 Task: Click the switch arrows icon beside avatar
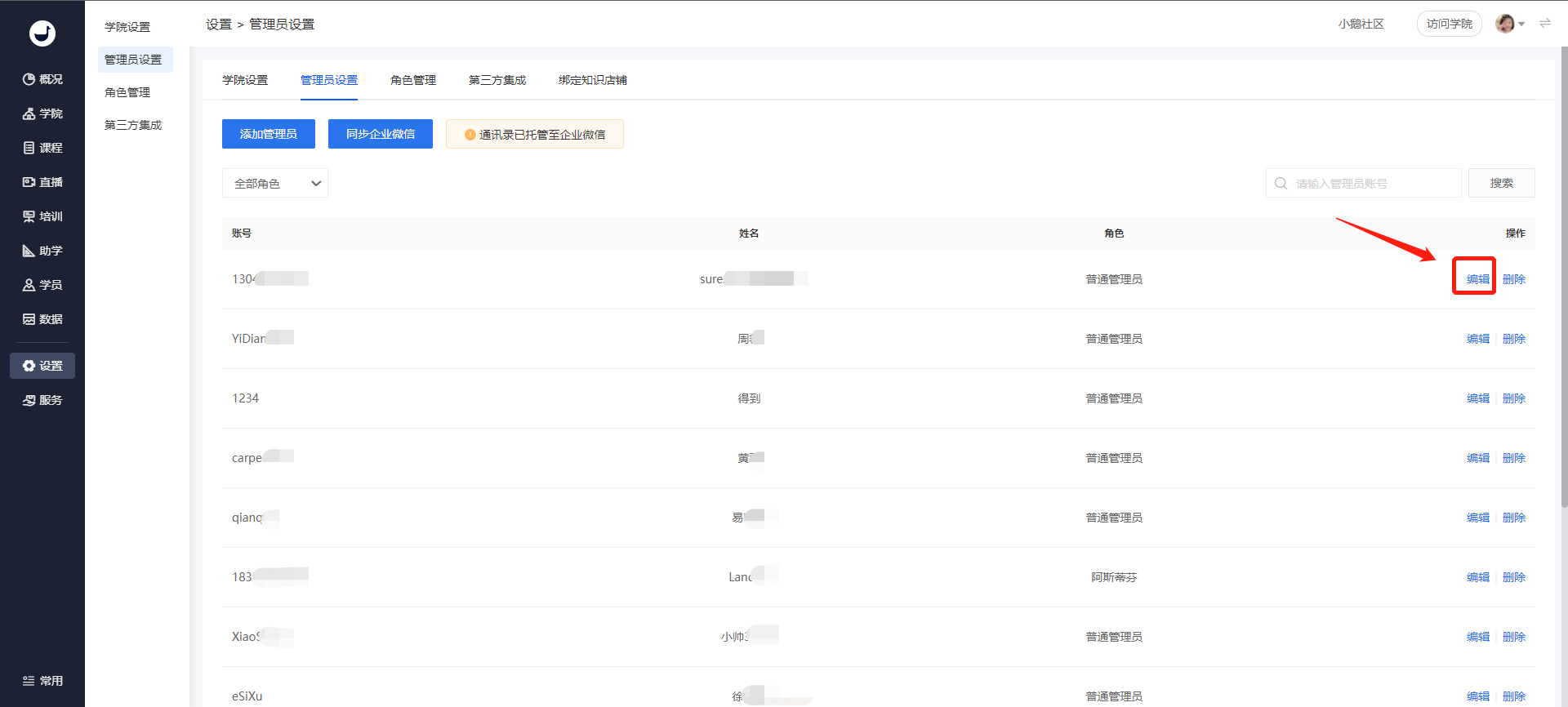click(x=1545, y=24)
